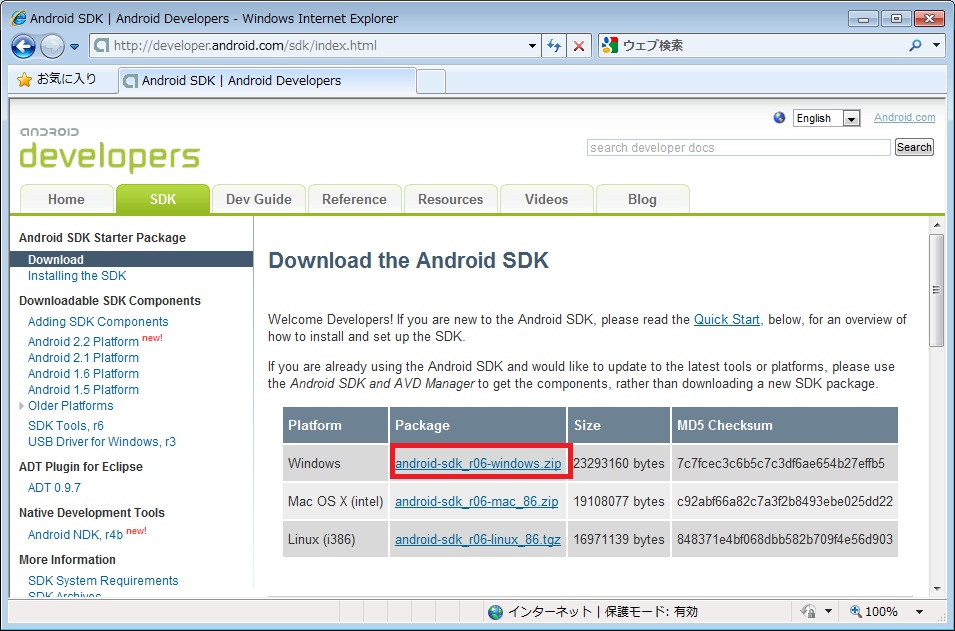Open Adding SDK Components link

tap(98, 322)
